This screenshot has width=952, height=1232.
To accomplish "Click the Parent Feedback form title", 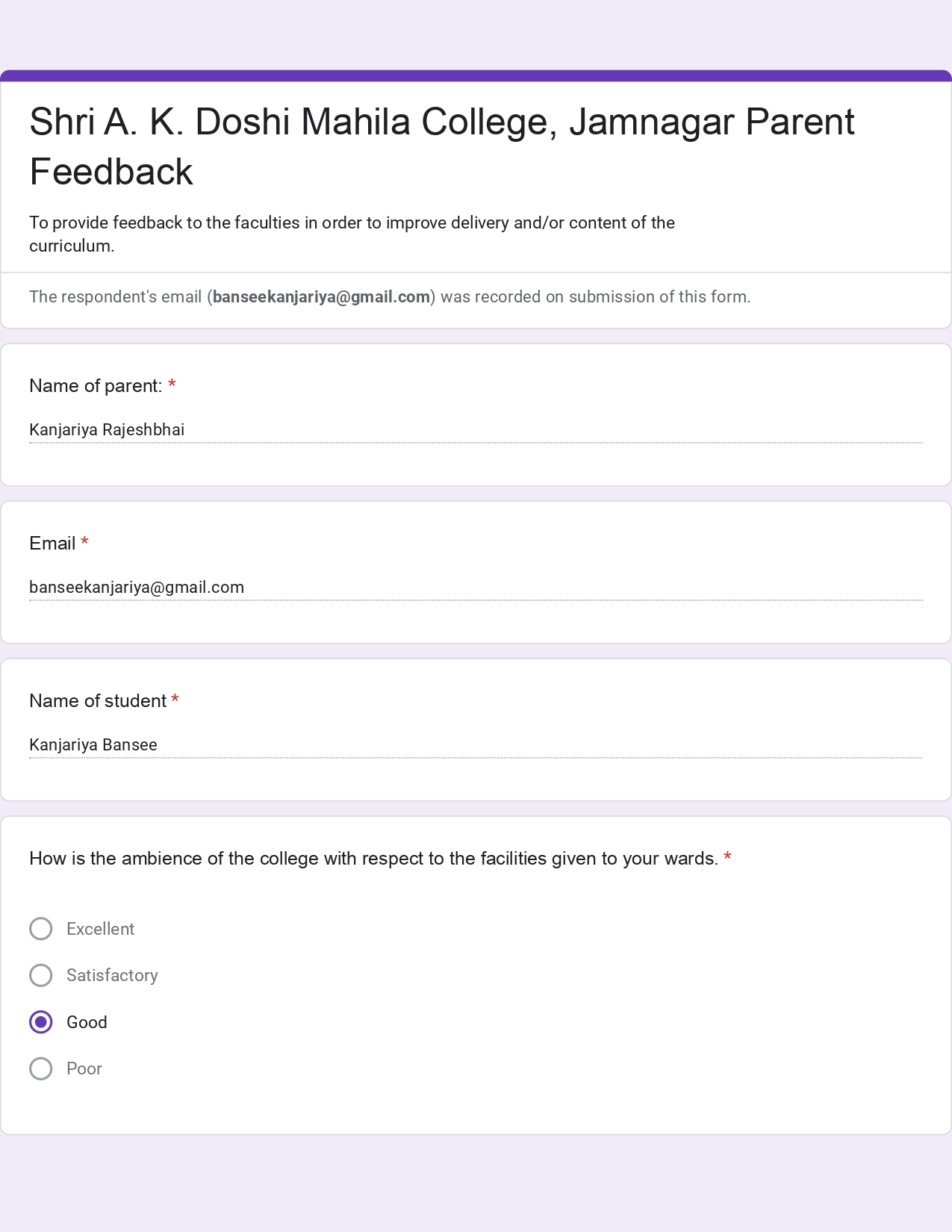I will click(441, 146).
